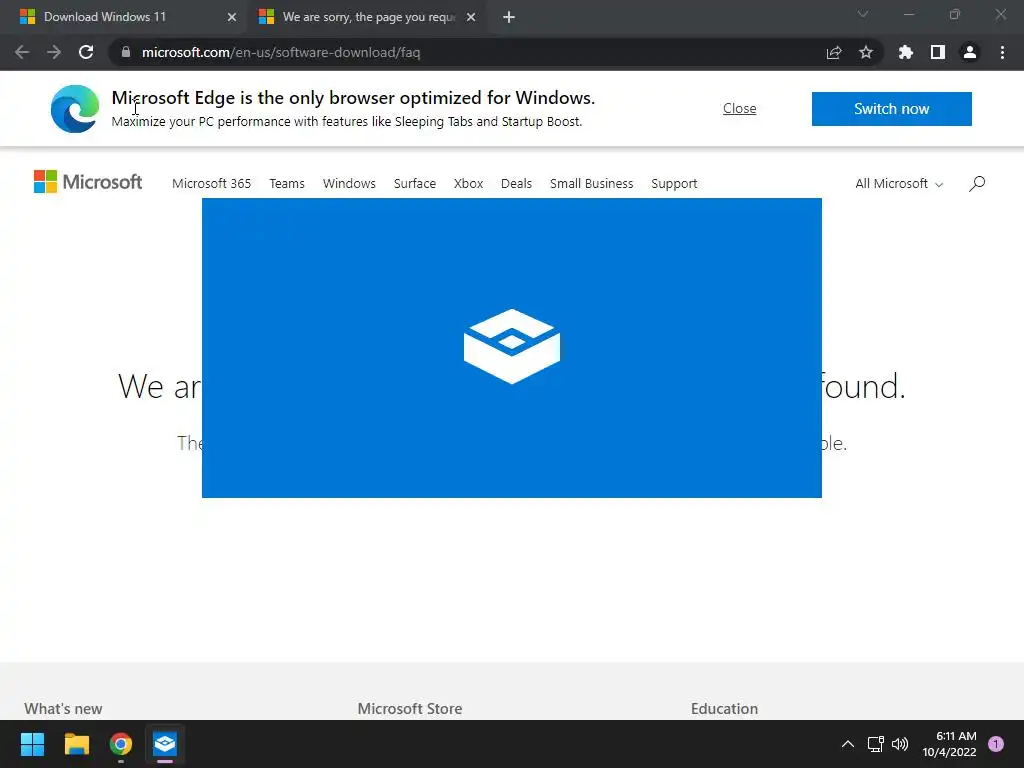Image resolution: width=1024 pixels, height=768 pixels.
Task: Open Surface navigation link
Action: click(415, 184)
